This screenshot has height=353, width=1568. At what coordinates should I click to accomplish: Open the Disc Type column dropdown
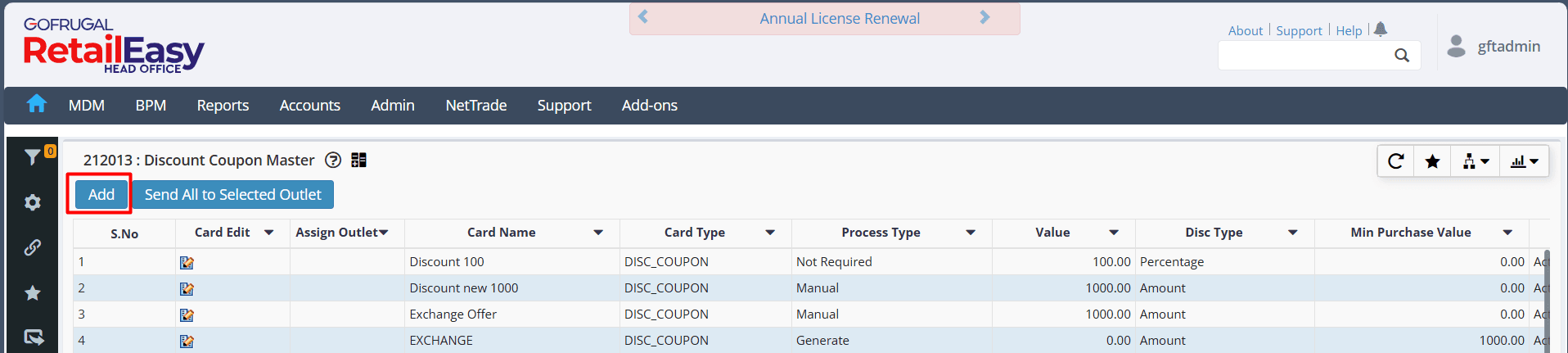point(1293,233)
